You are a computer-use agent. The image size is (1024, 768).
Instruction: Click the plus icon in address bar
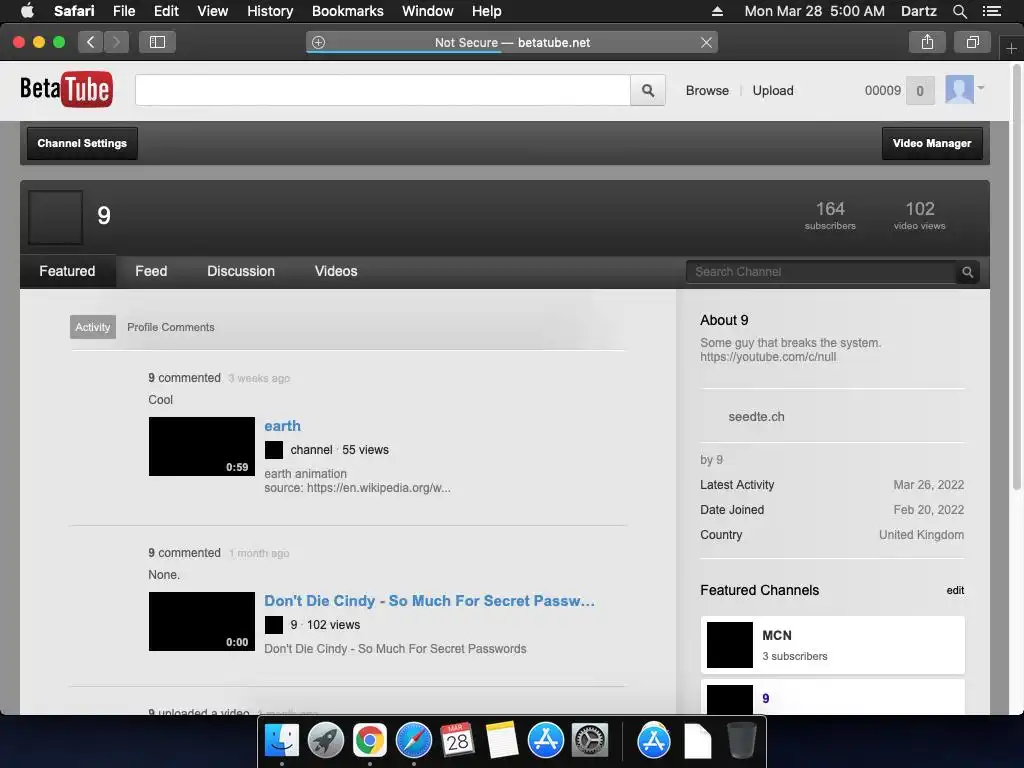pos(318,42)
